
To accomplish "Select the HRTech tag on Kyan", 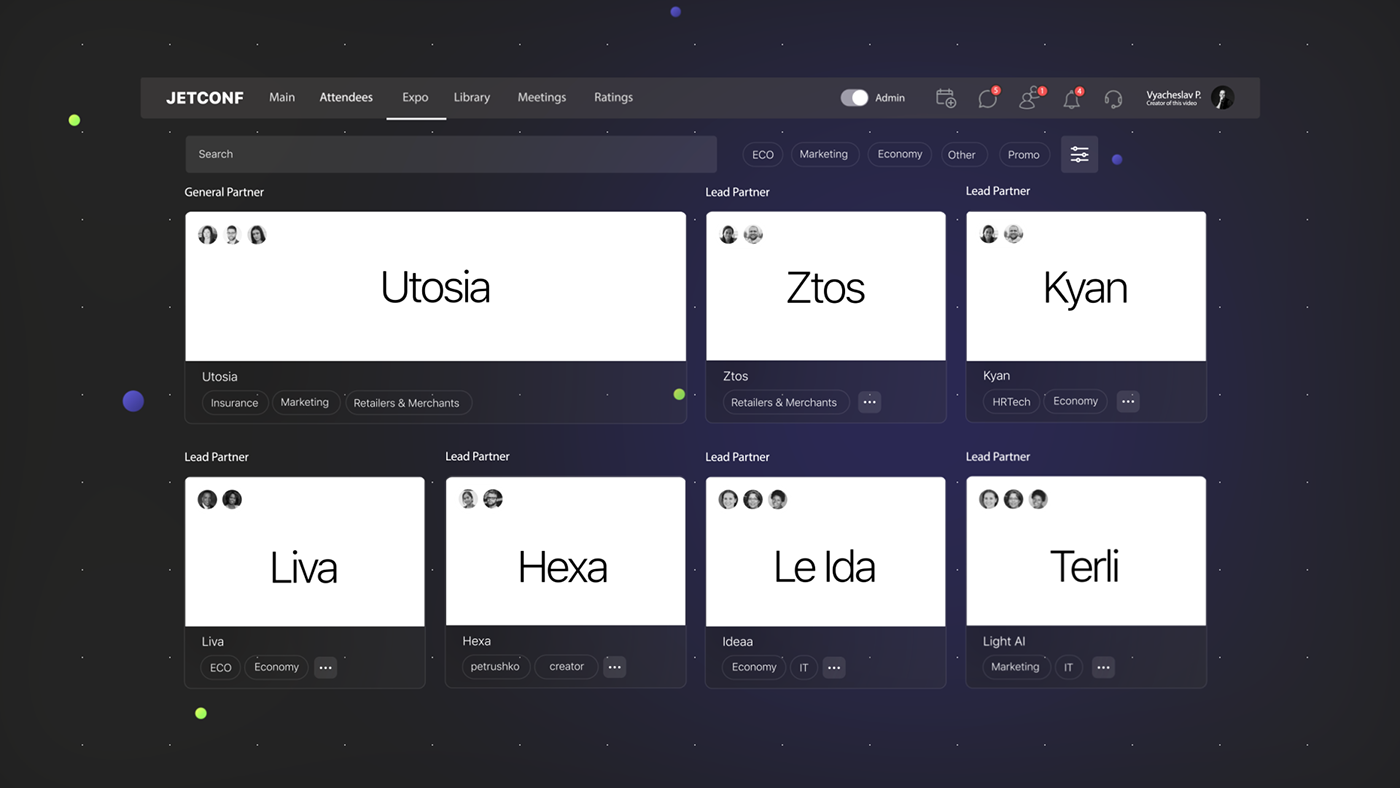I will 1011,401.
